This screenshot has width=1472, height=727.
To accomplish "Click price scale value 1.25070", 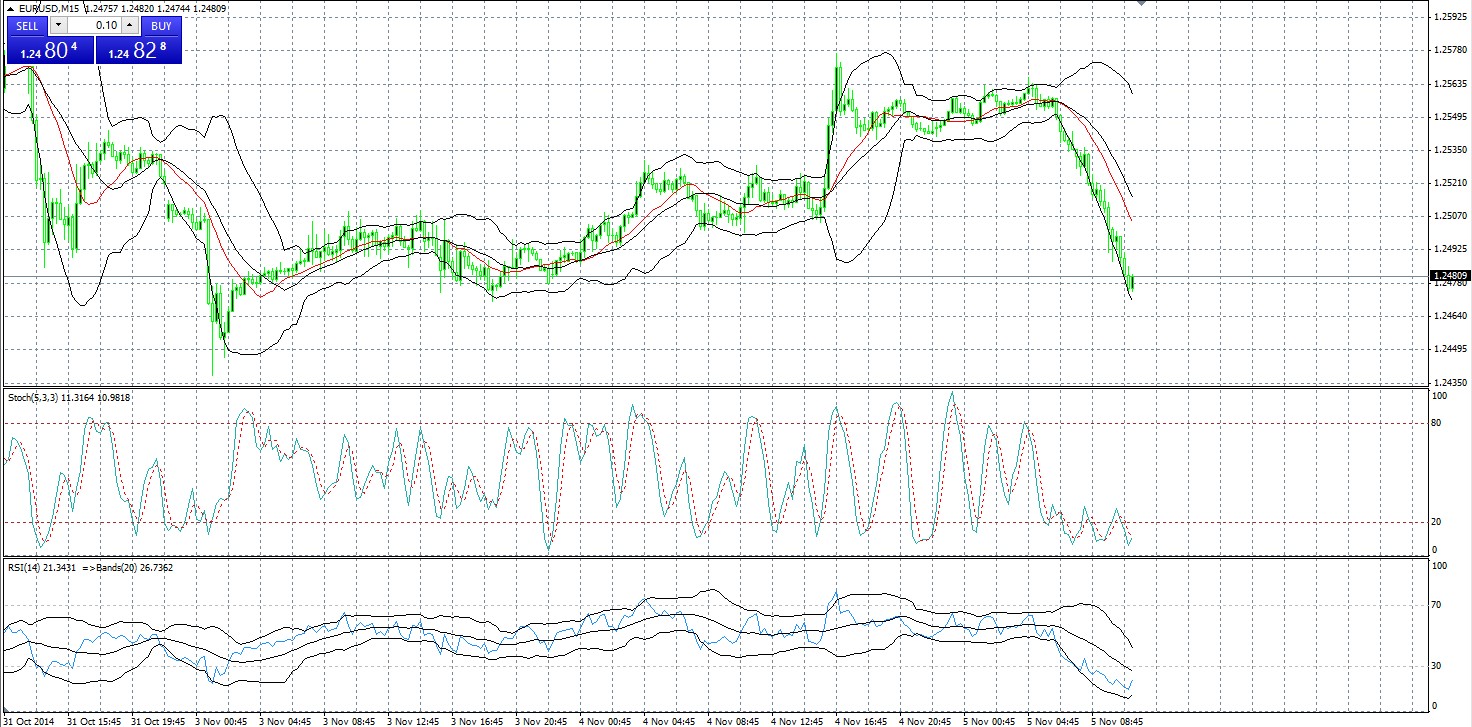I will click(x=1450, y=216).
